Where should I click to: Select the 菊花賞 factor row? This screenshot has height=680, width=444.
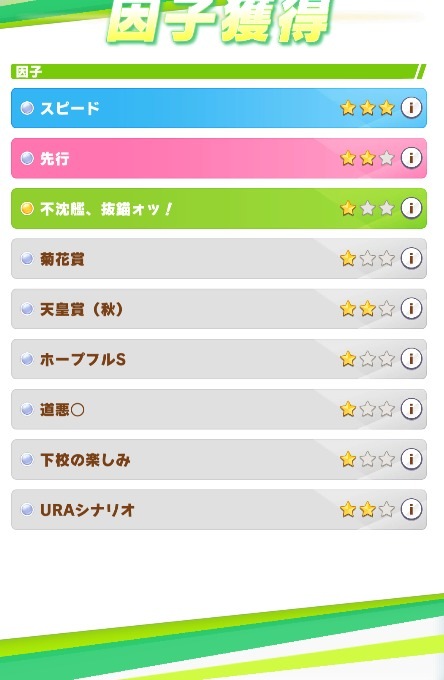[219, 258]
